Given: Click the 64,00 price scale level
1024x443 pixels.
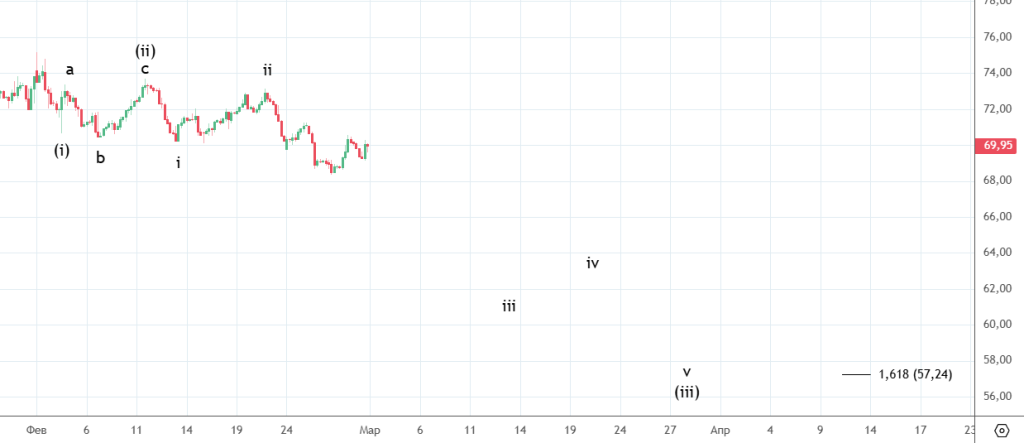Looking at the screenshot, I should point(997,253).
